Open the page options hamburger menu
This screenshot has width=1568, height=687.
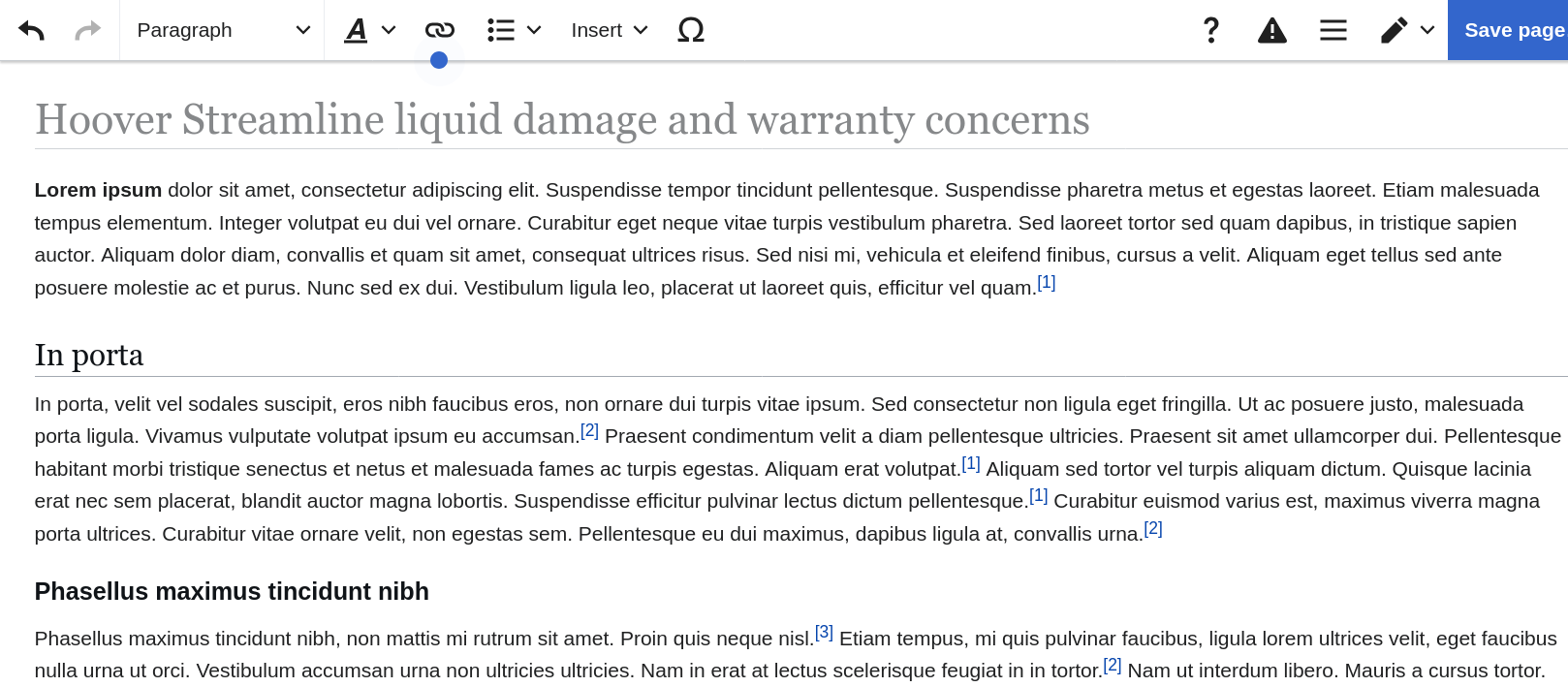click(1333, 30)
